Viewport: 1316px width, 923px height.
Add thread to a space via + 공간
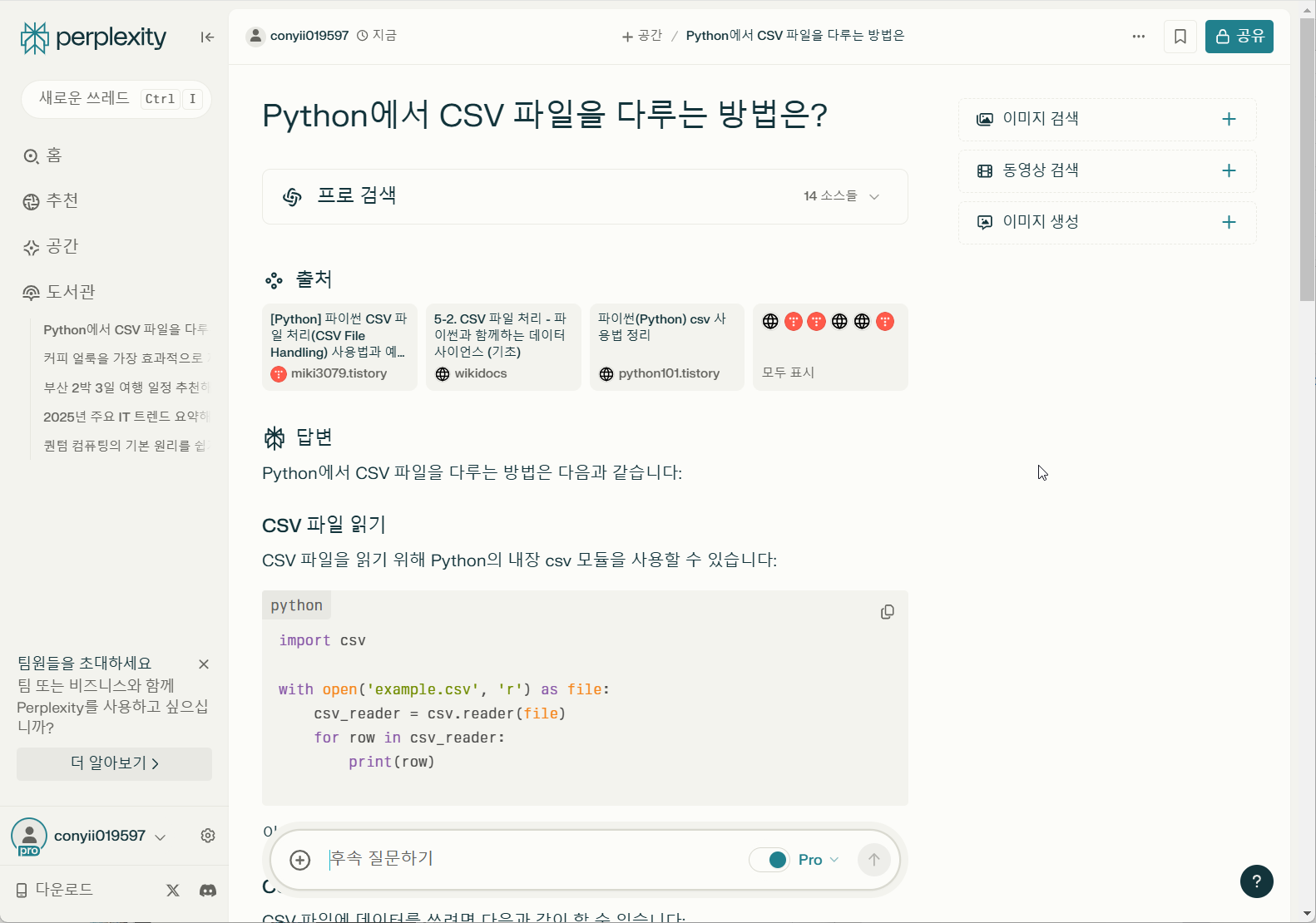(642, 36)
